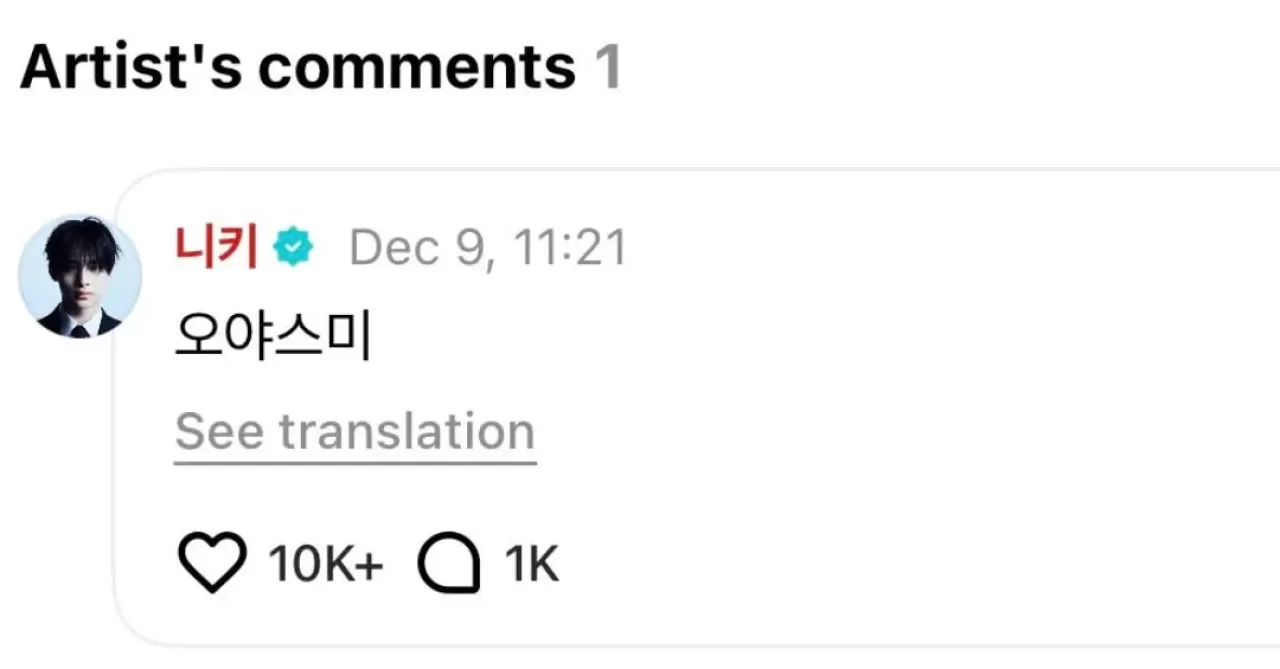Click the See translation link
The width and height of the screenshot is (1280, 669).
click(355, 432)
